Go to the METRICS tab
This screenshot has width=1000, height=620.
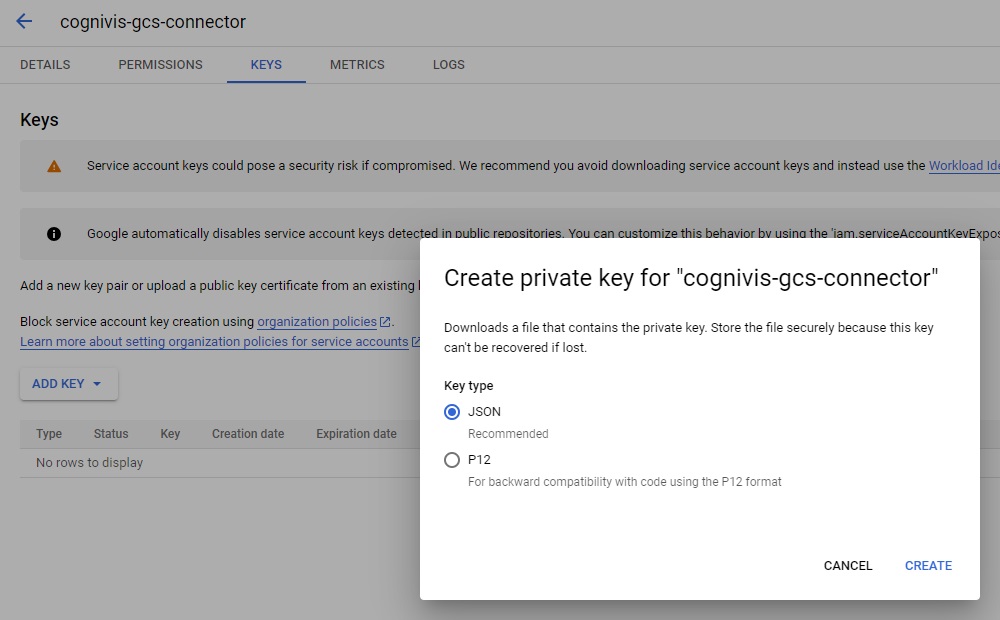pos(357,65)
